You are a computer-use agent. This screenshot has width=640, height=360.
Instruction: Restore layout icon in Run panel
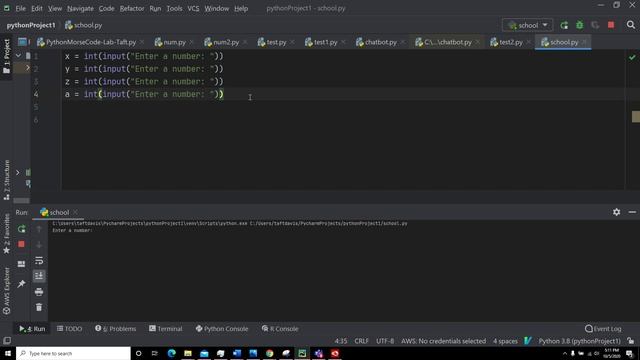pyautogui.click(x=22, y=264)
